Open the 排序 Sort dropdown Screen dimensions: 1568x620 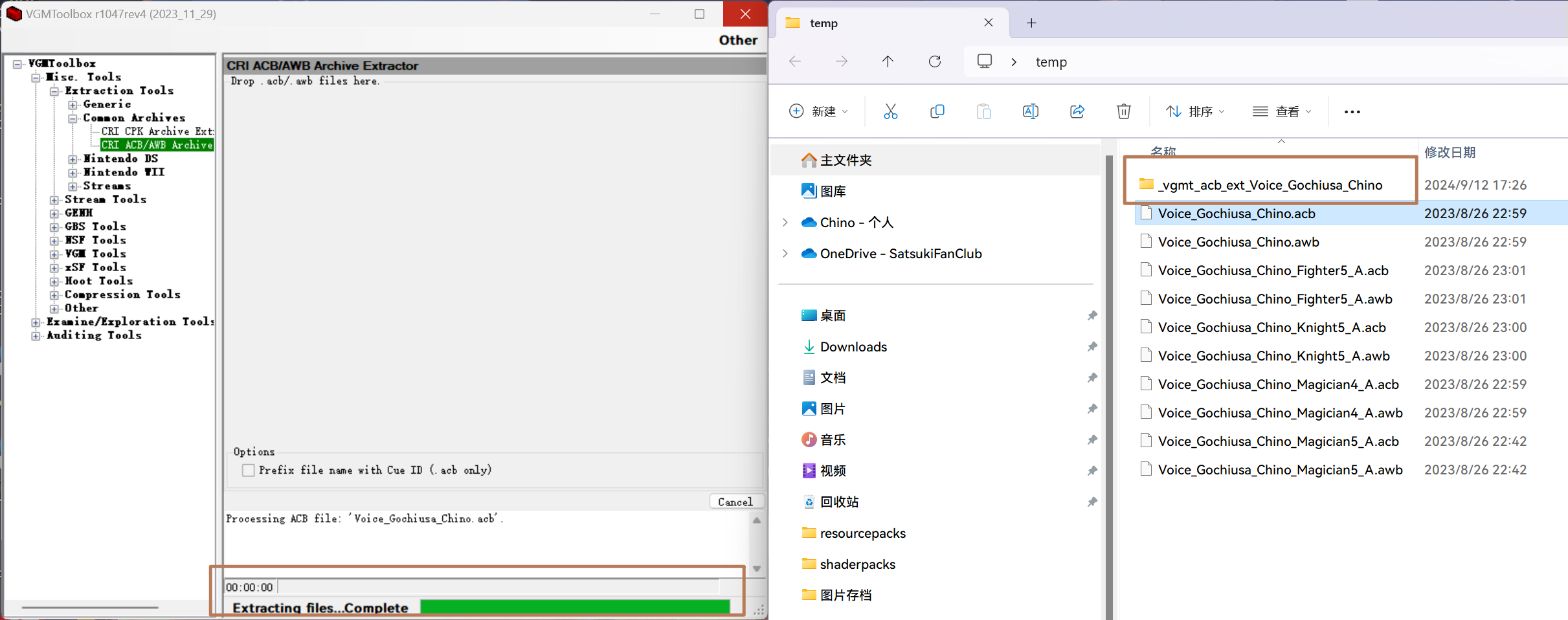click(x=1195, y=111)
